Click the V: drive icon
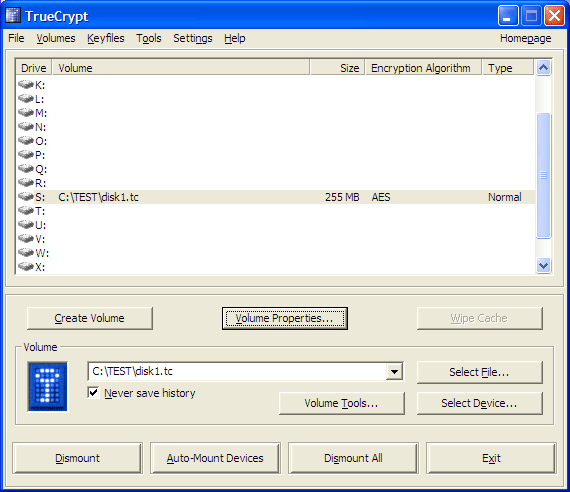 (26, 239)
